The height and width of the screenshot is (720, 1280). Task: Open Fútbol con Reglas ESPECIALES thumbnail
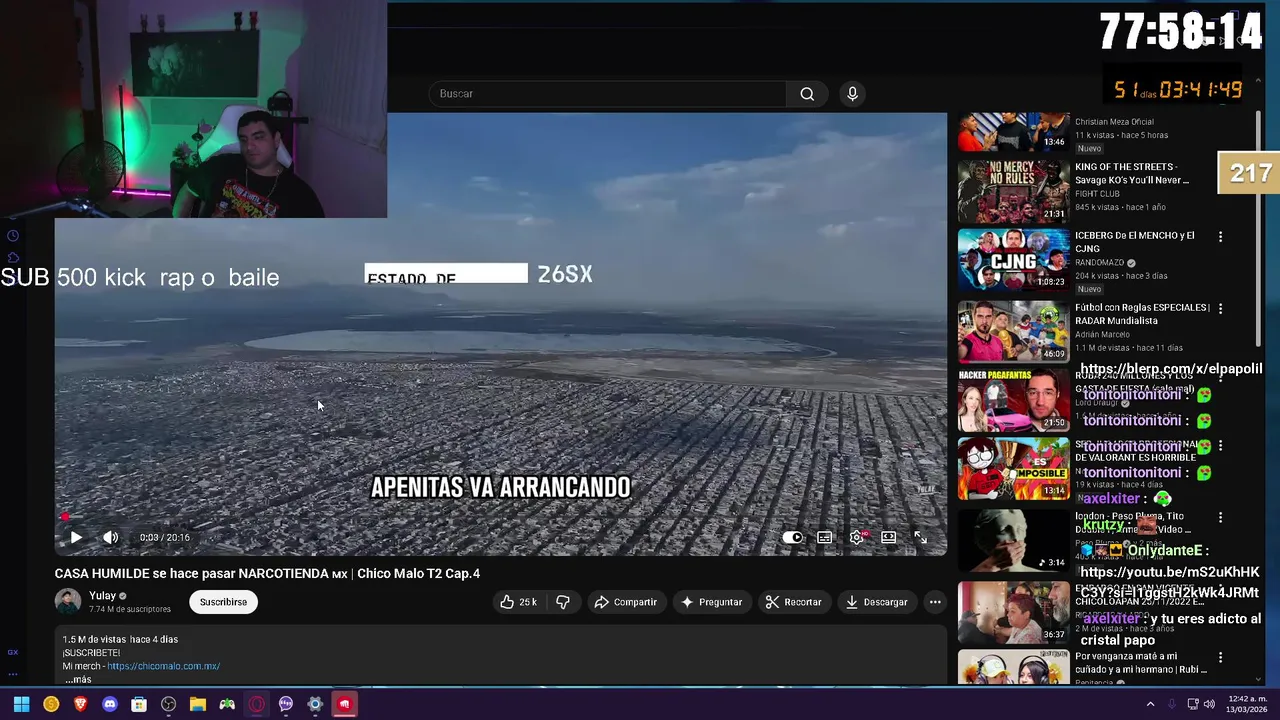[1013, 332]
